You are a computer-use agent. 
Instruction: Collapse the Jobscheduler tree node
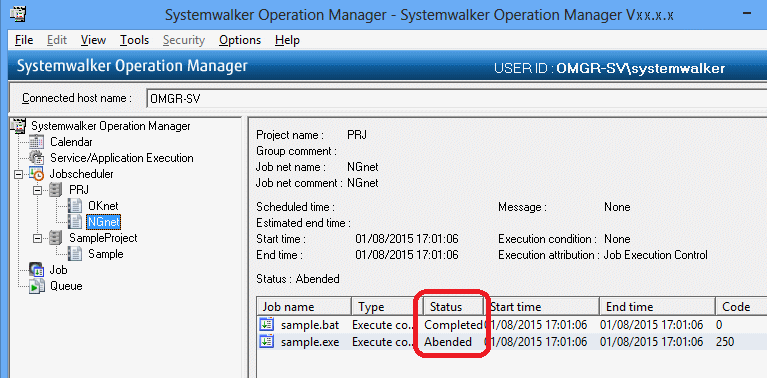tap(18, 174)
